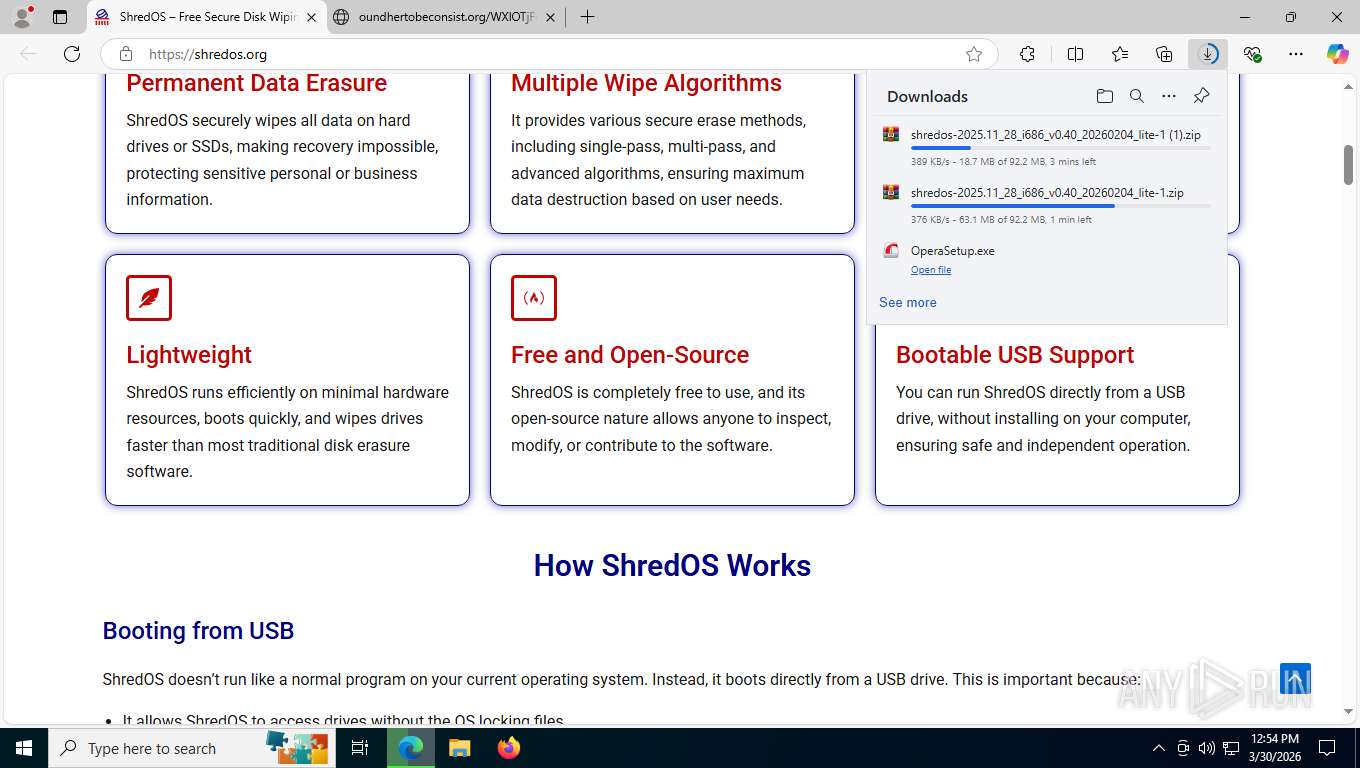
Task: Click See more in Downloads panel
Action: click(908, 302)
